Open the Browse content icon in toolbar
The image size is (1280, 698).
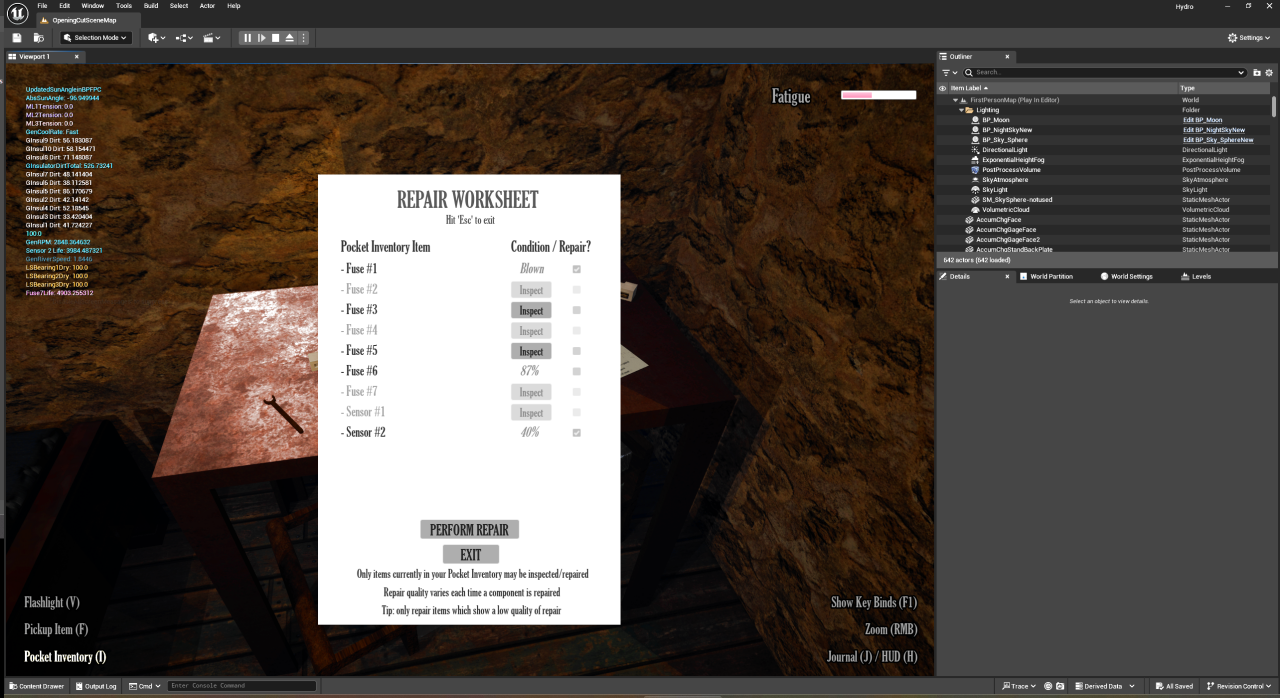38,38
